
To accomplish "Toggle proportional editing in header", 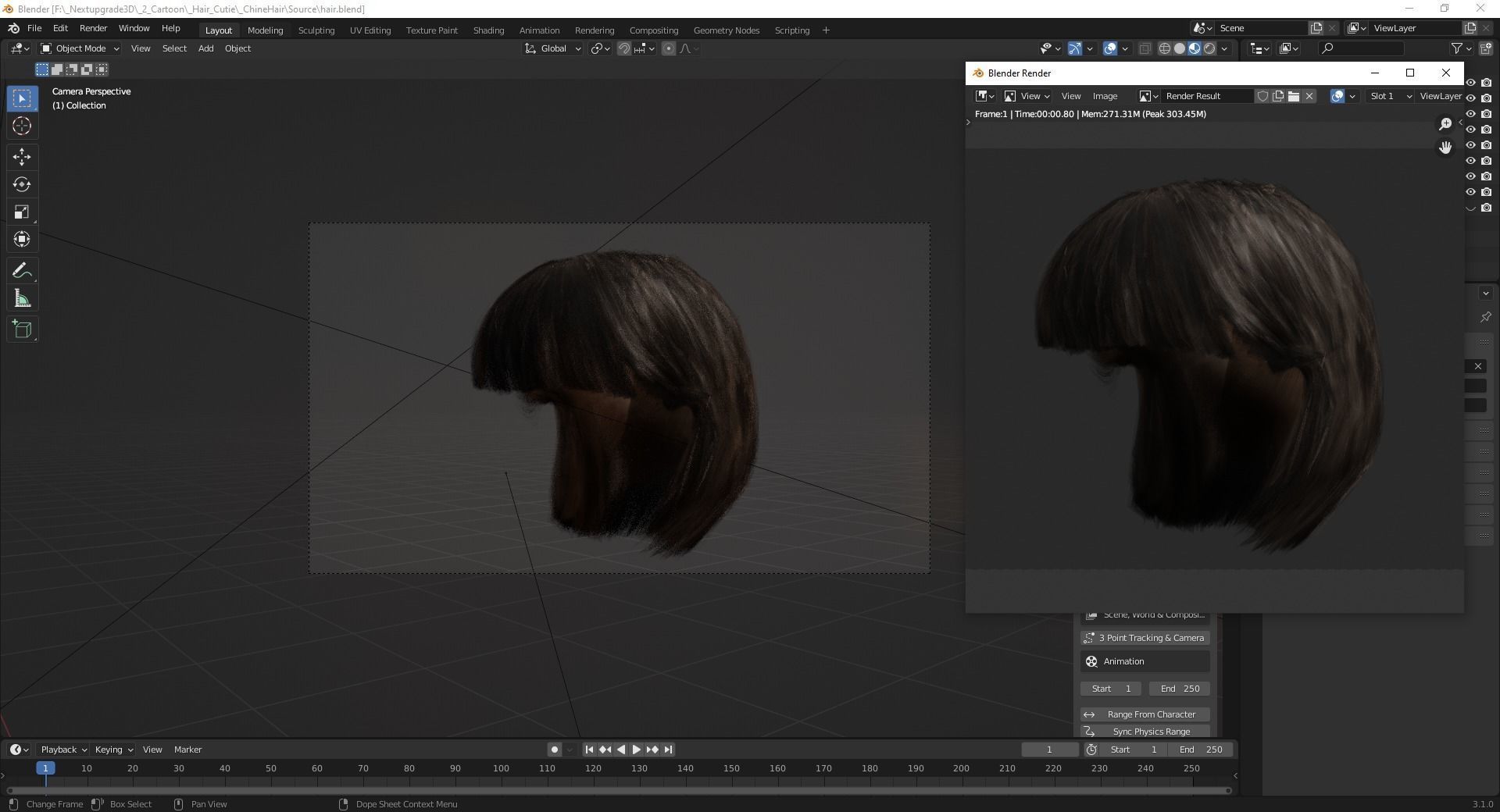I will point(669,48).
